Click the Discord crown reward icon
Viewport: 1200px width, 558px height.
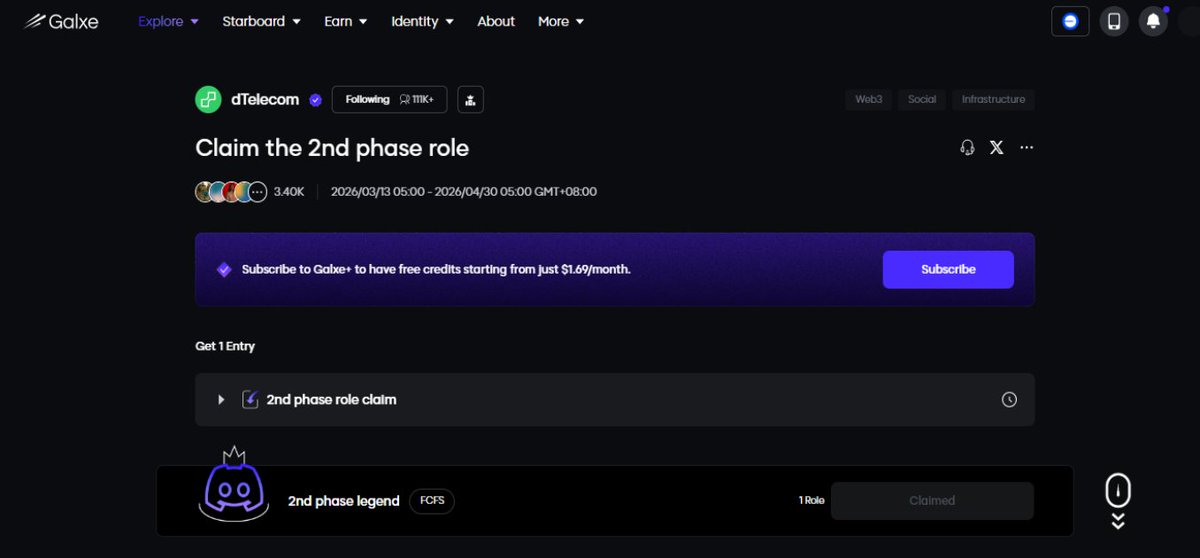pos(236,485)
